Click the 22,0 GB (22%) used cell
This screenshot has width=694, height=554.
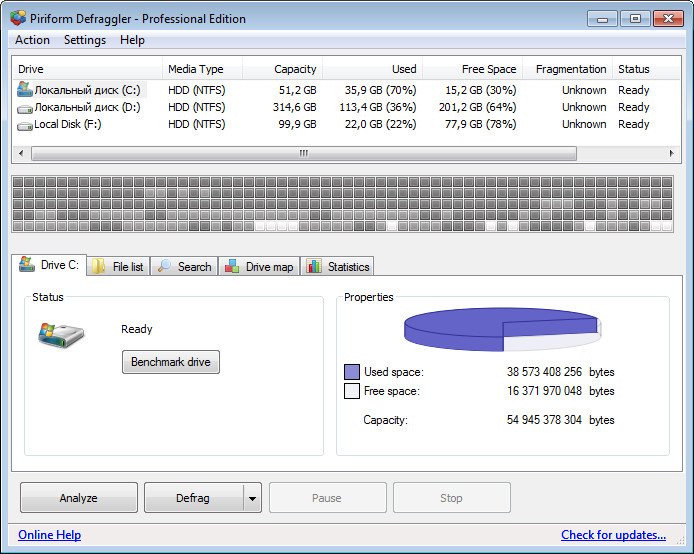coord(381,124)
